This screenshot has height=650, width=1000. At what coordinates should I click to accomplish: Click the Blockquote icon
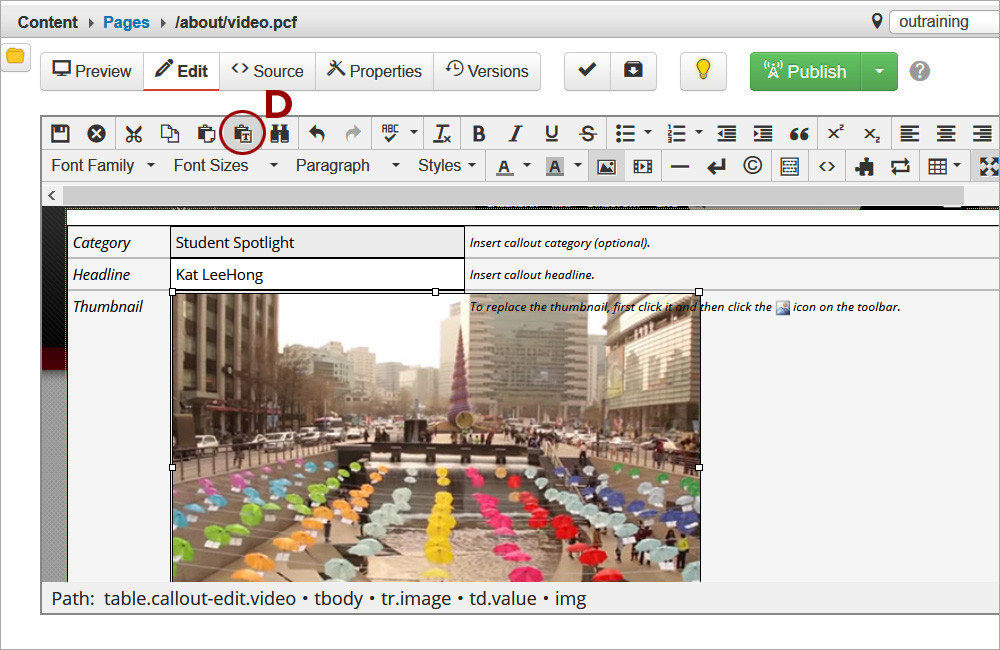click(x=799, y=133)
